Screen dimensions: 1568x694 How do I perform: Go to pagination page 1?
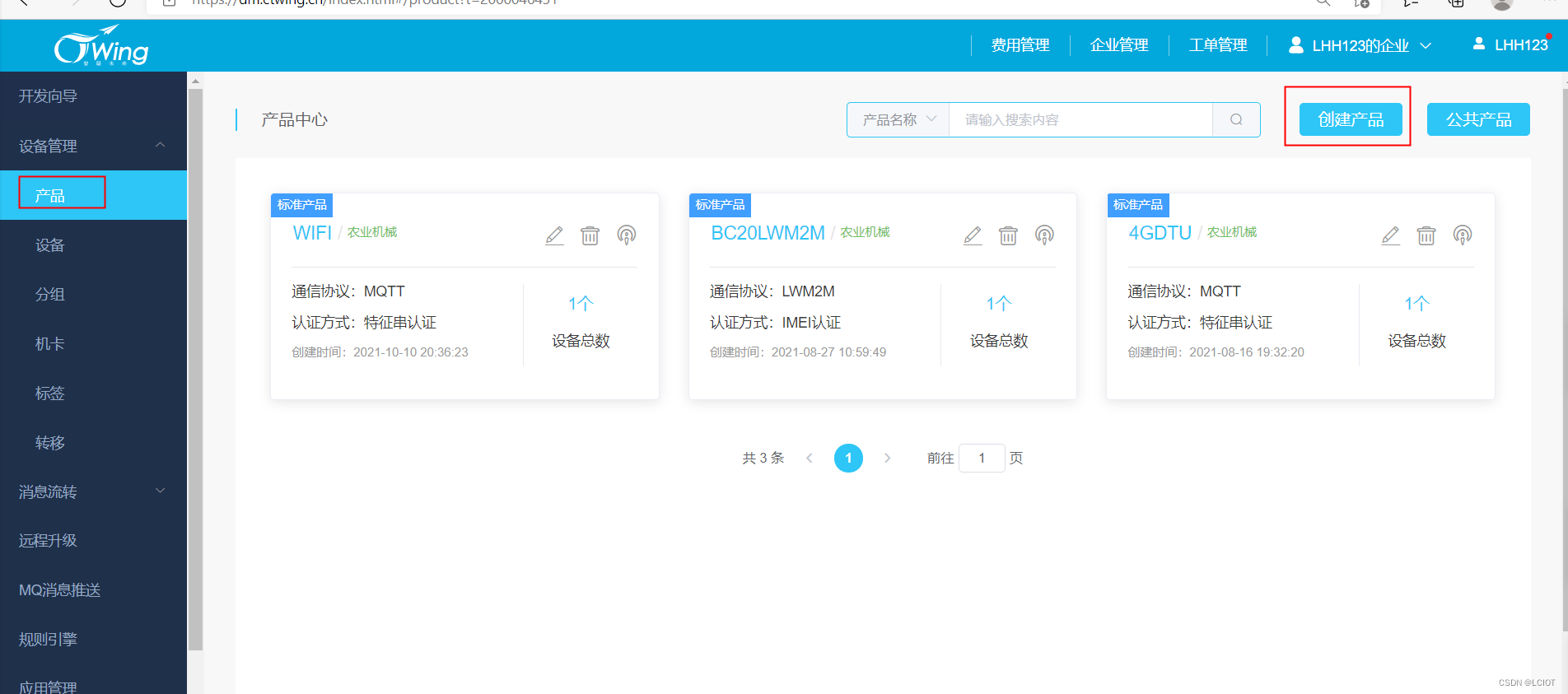click(x=848, y=458)
